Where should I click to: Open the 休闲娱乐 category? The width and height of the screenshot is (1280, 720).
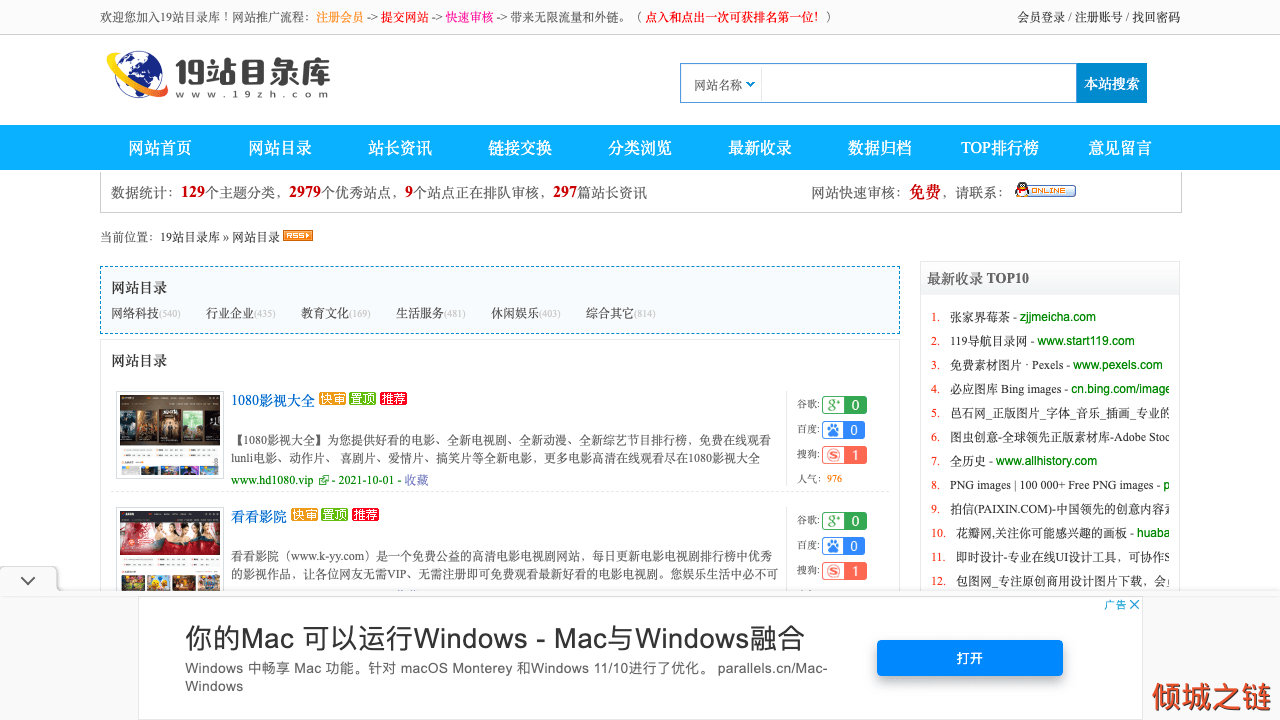pos(515,313)
